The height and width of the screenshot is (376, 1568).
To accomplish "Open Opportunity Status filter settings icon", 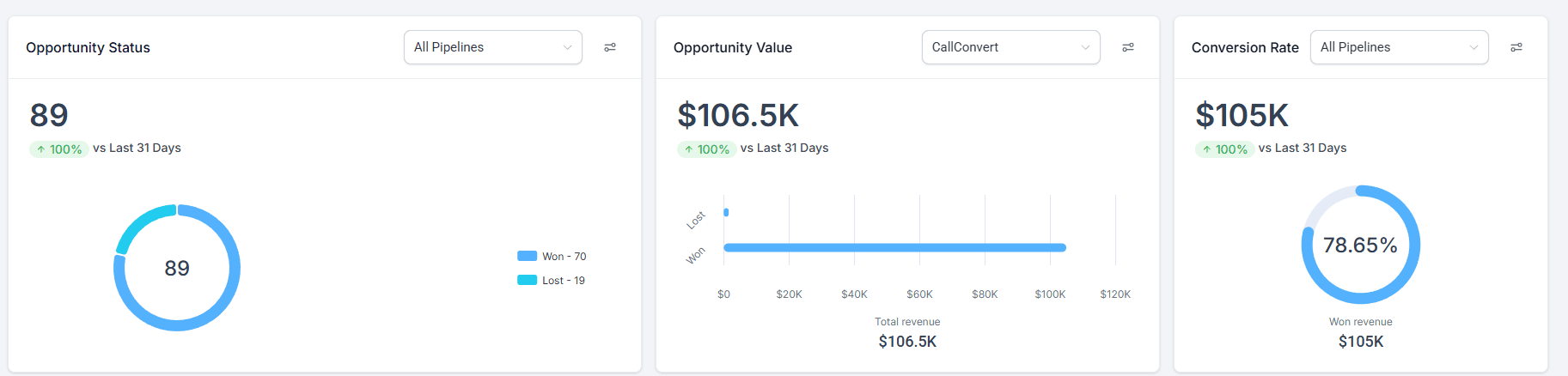I will (x=610, y=47).
